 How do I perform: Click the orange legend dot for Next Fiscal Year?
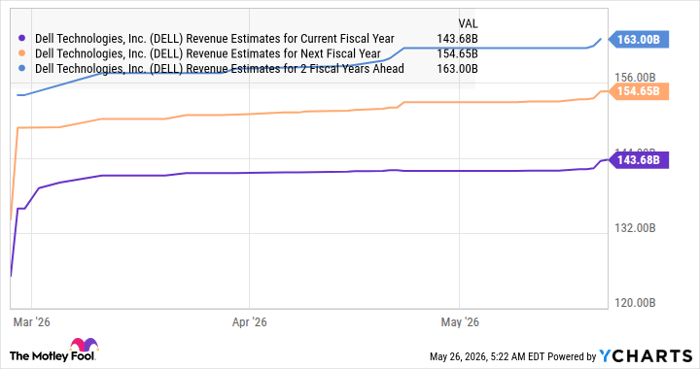21,54
